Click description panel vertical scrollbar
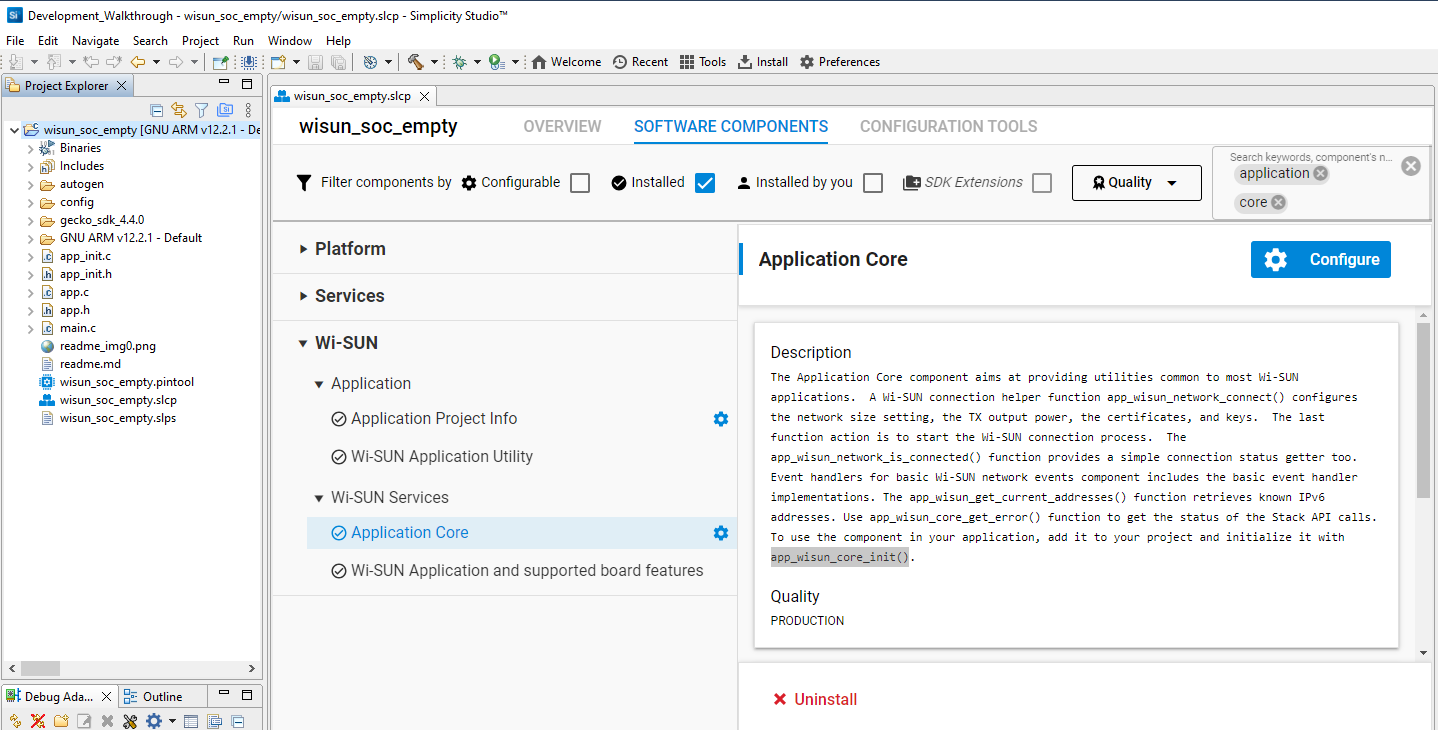The width and height of the screenshot is (1438, 730). pos(1423,410)
